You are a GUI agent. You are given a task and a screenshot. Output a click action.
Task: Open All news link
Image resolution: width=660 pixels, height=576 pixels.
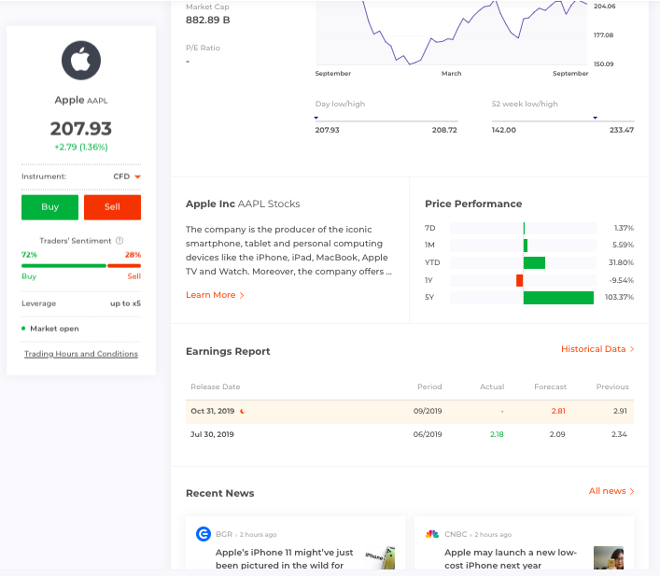pos(612,491)
